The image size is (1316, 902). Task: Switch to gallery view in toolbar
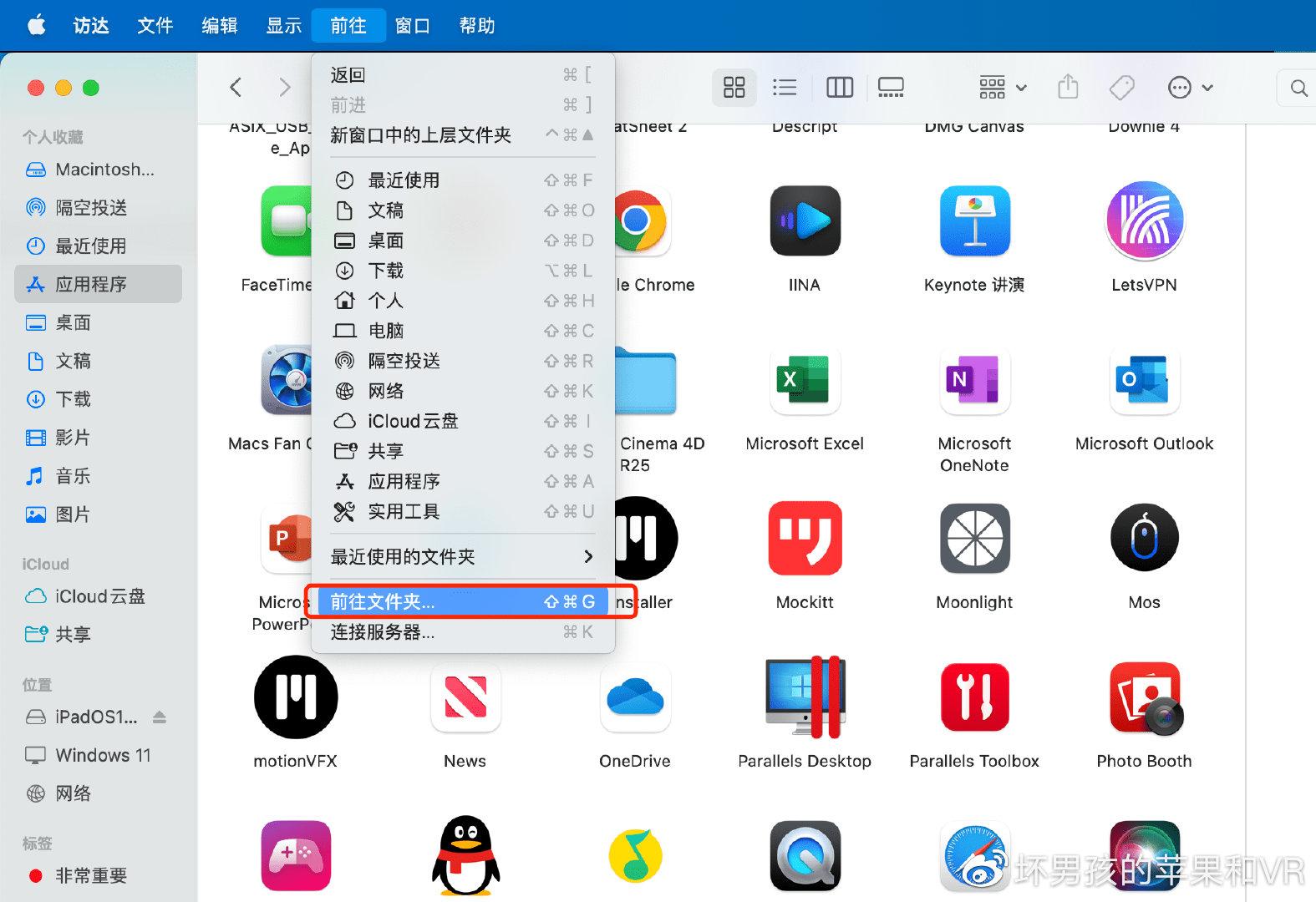click(891, 88)
